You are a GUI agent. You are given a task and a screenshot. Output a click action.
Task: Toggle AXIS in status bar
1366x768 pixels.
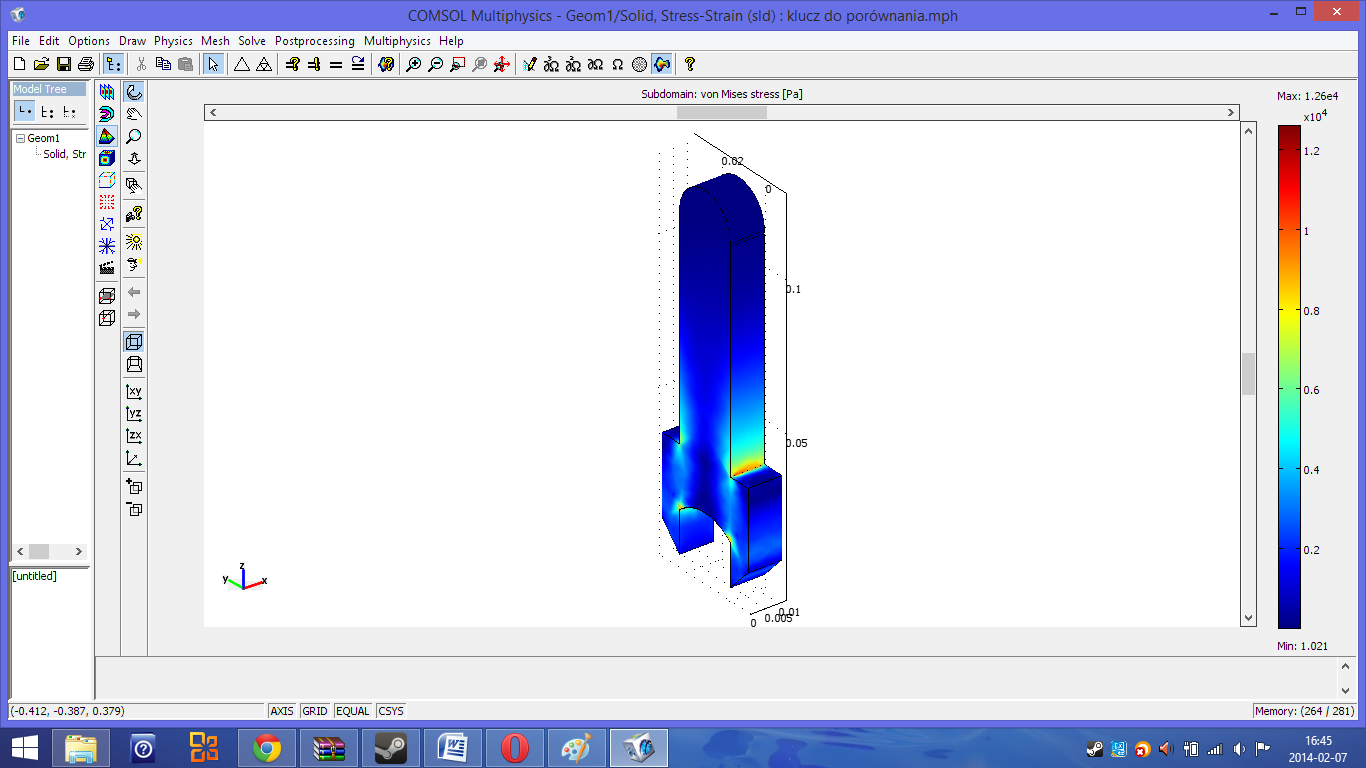pyautogui.click(x=282, y=711)
